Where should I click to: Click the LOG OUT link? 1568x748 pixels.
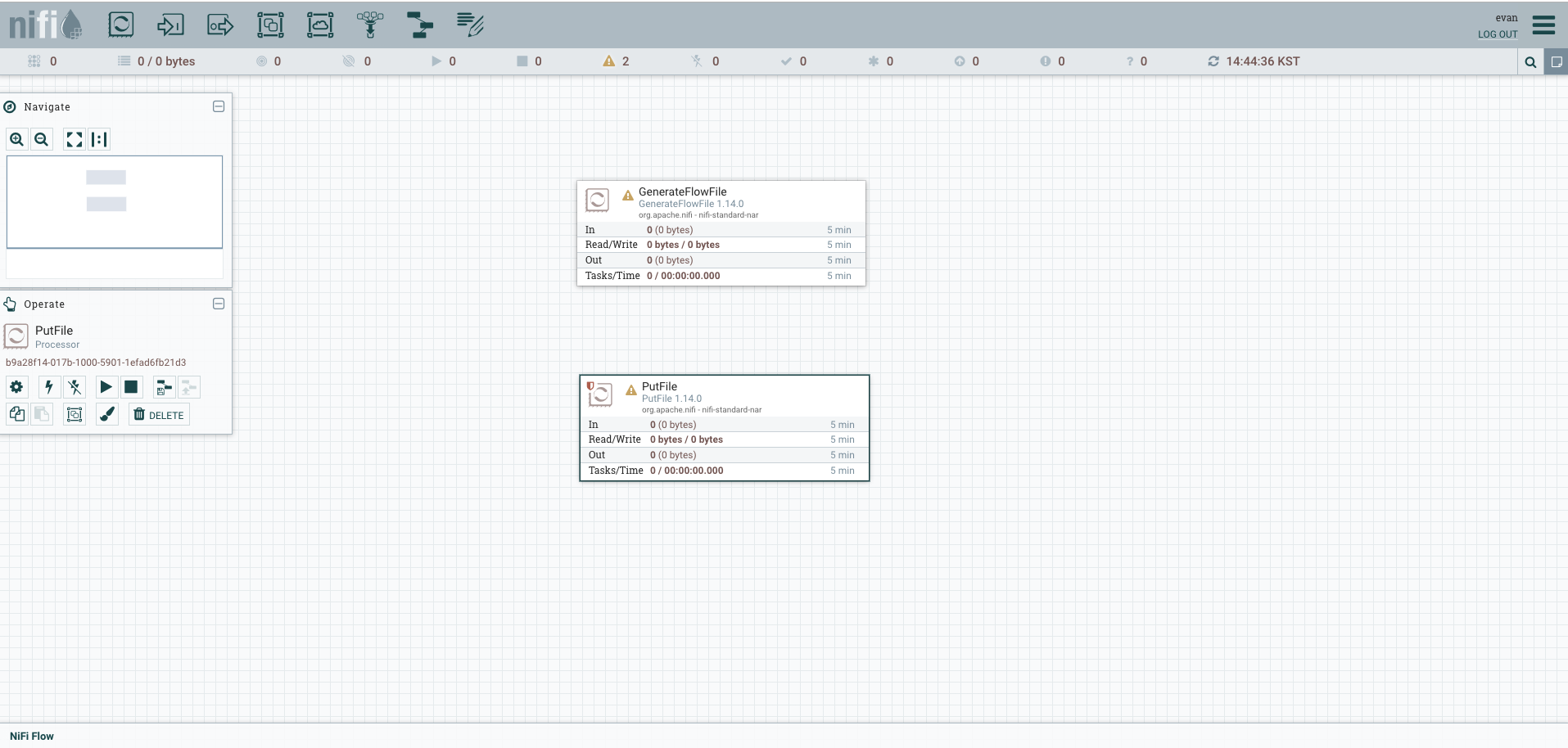(x=1498, y=34)
